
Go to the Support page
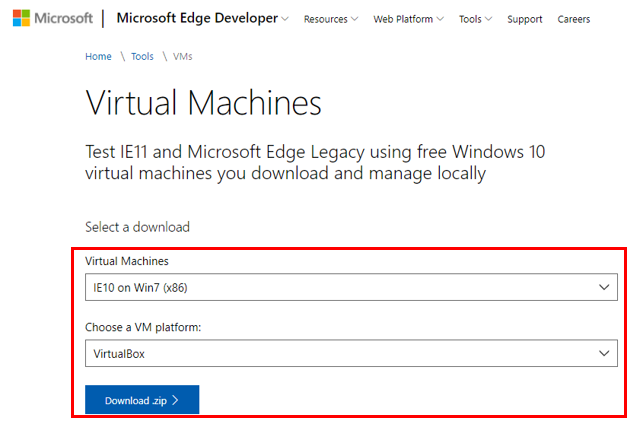524,19
